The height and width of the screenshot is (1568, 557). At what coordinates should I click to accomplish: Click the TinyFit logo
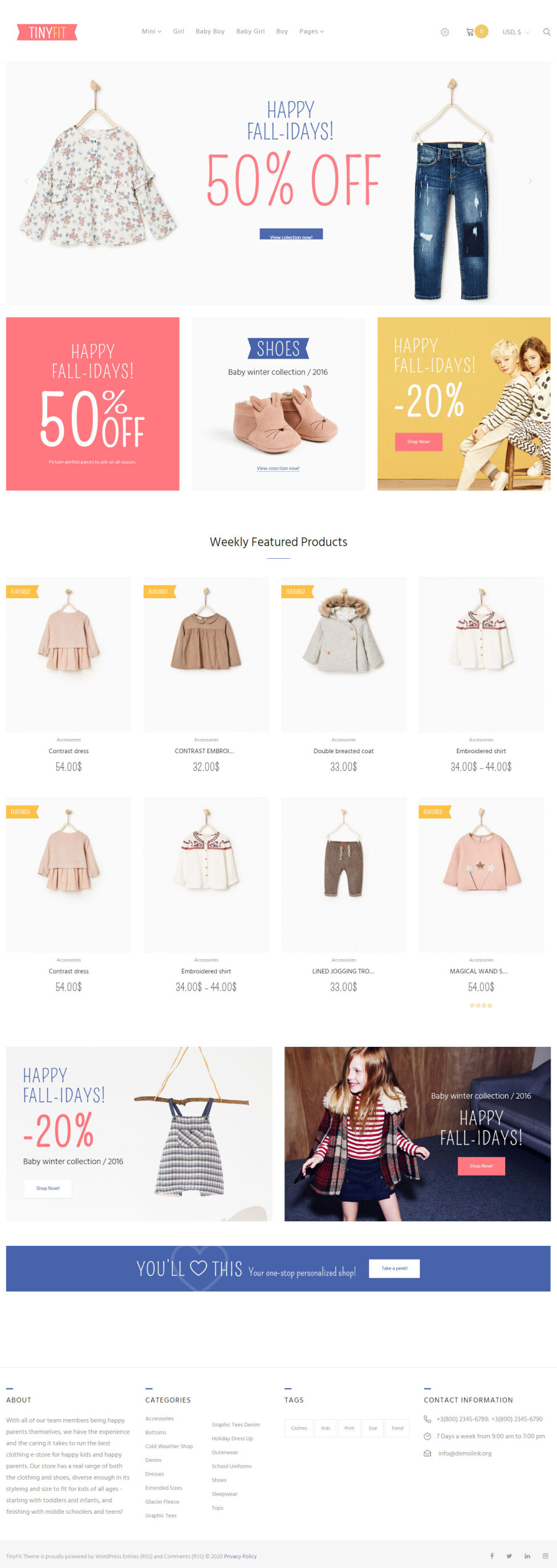47,33
